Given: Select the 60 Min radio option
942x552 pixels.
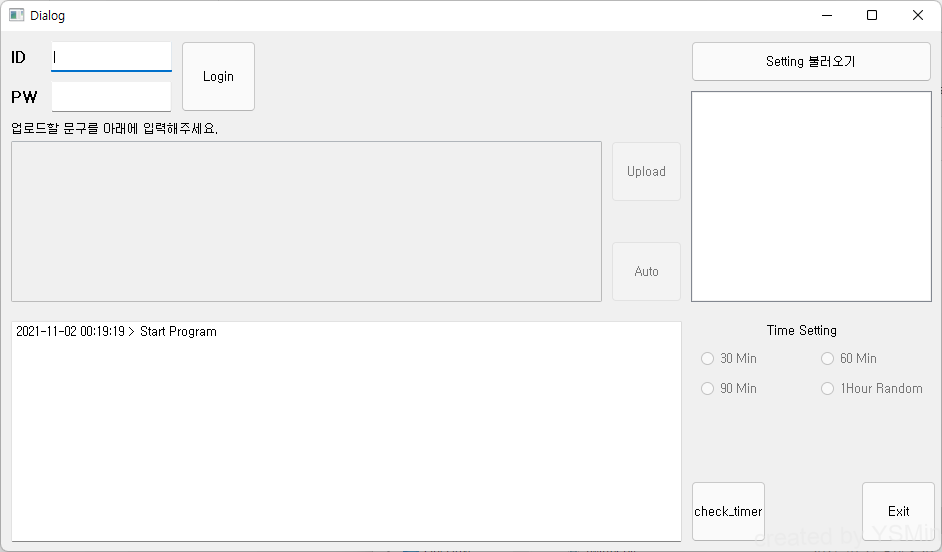Looking at the screenshot, I should point(849,359).
